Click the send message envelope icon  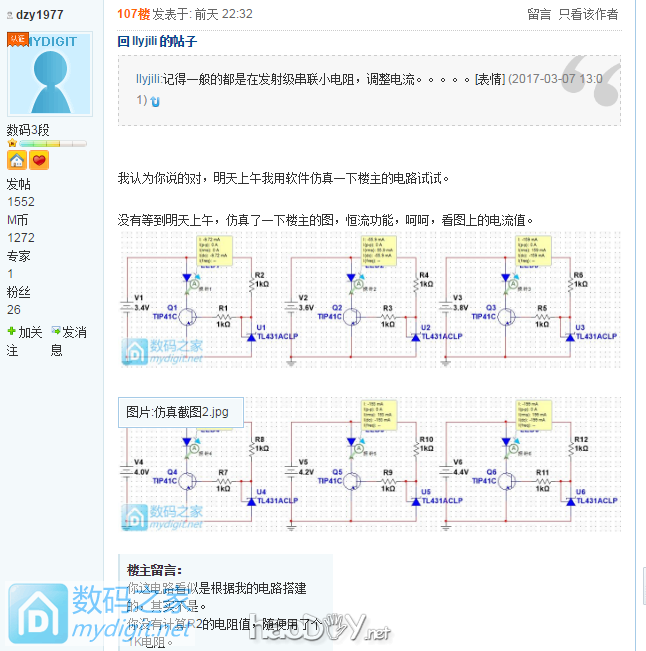coord(56,331)
